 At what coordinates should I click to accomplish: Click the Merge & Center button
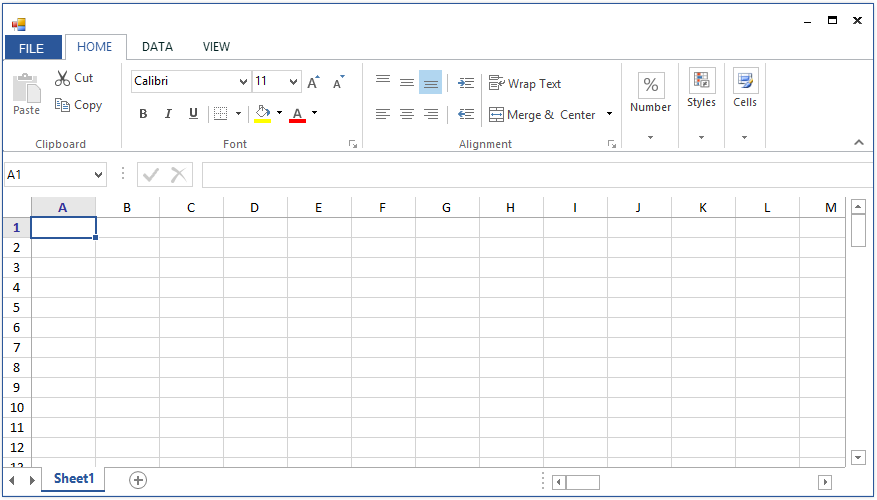click(x=542, y=115)
